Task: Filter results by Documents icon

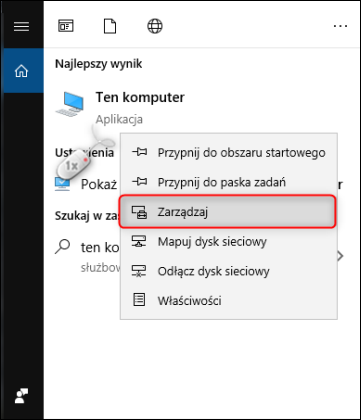Action: pyautogui.click(x=110, y=26)
